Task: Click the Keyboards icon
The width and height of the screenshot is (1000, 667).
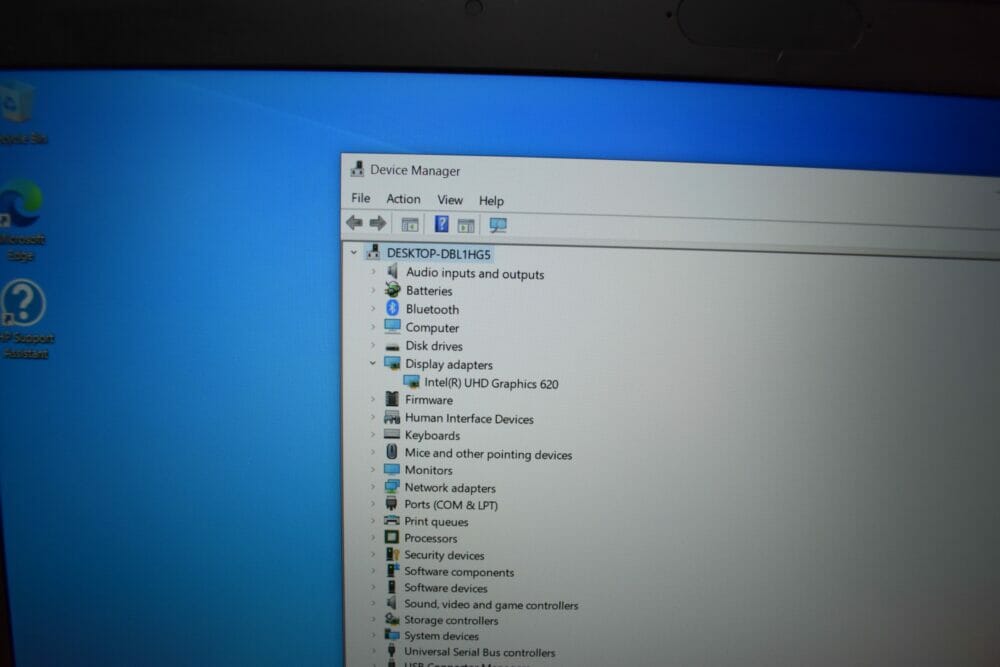Action: pos(392,434)
